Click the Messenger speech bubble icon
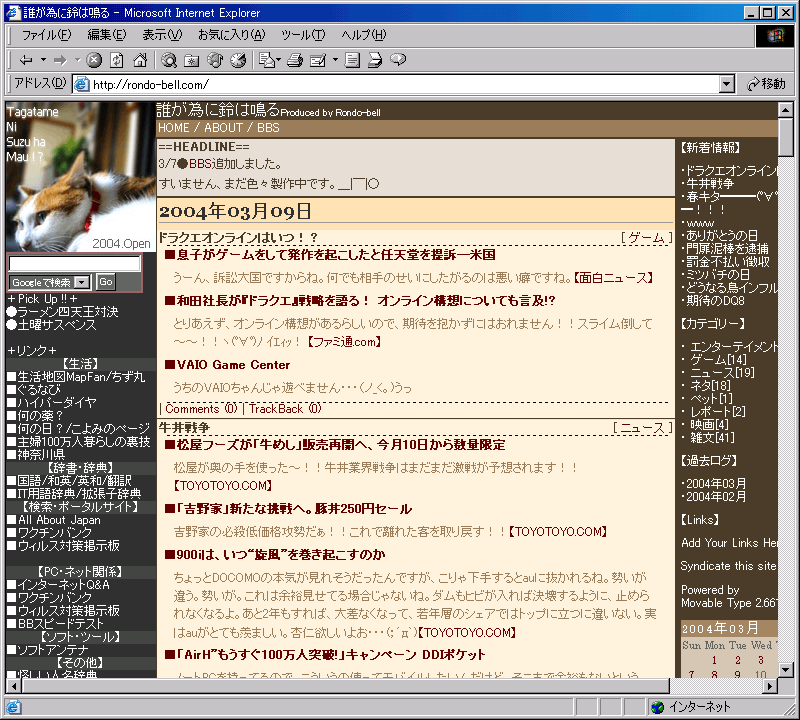Screen dimensions: 800x720 pos(398,60)
